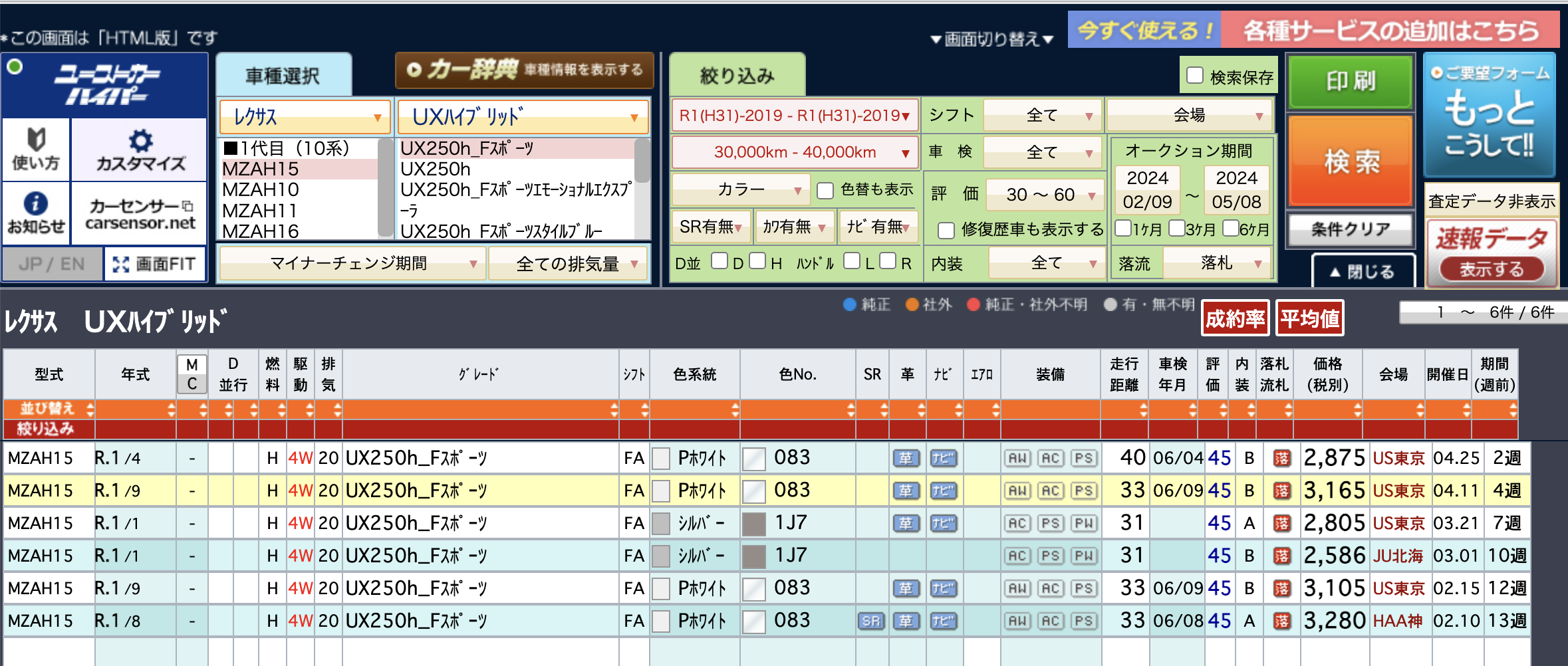Image resolution: width=1568 pixels, height=666 pixels.
Task: Open the 評価 30 ~ 60 dropdown
Action: [x=1044, y=194]
